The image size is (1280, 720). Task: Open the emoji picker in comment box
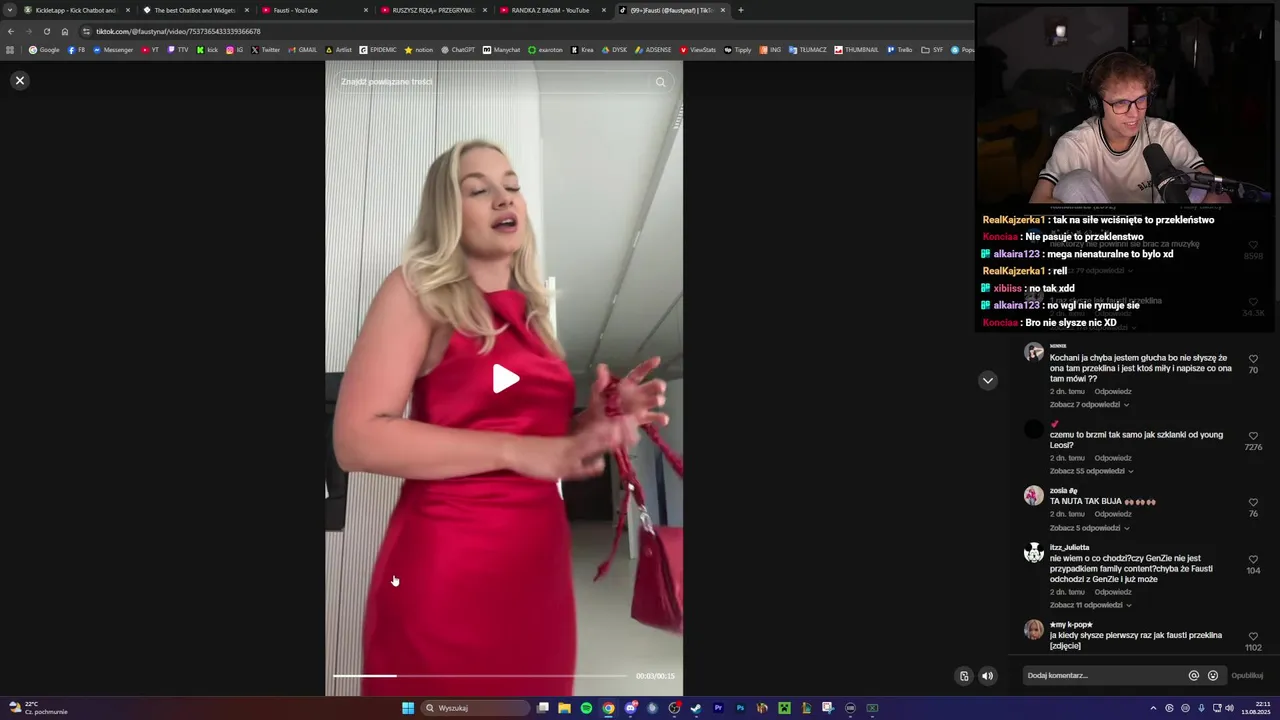[1213, 675]
